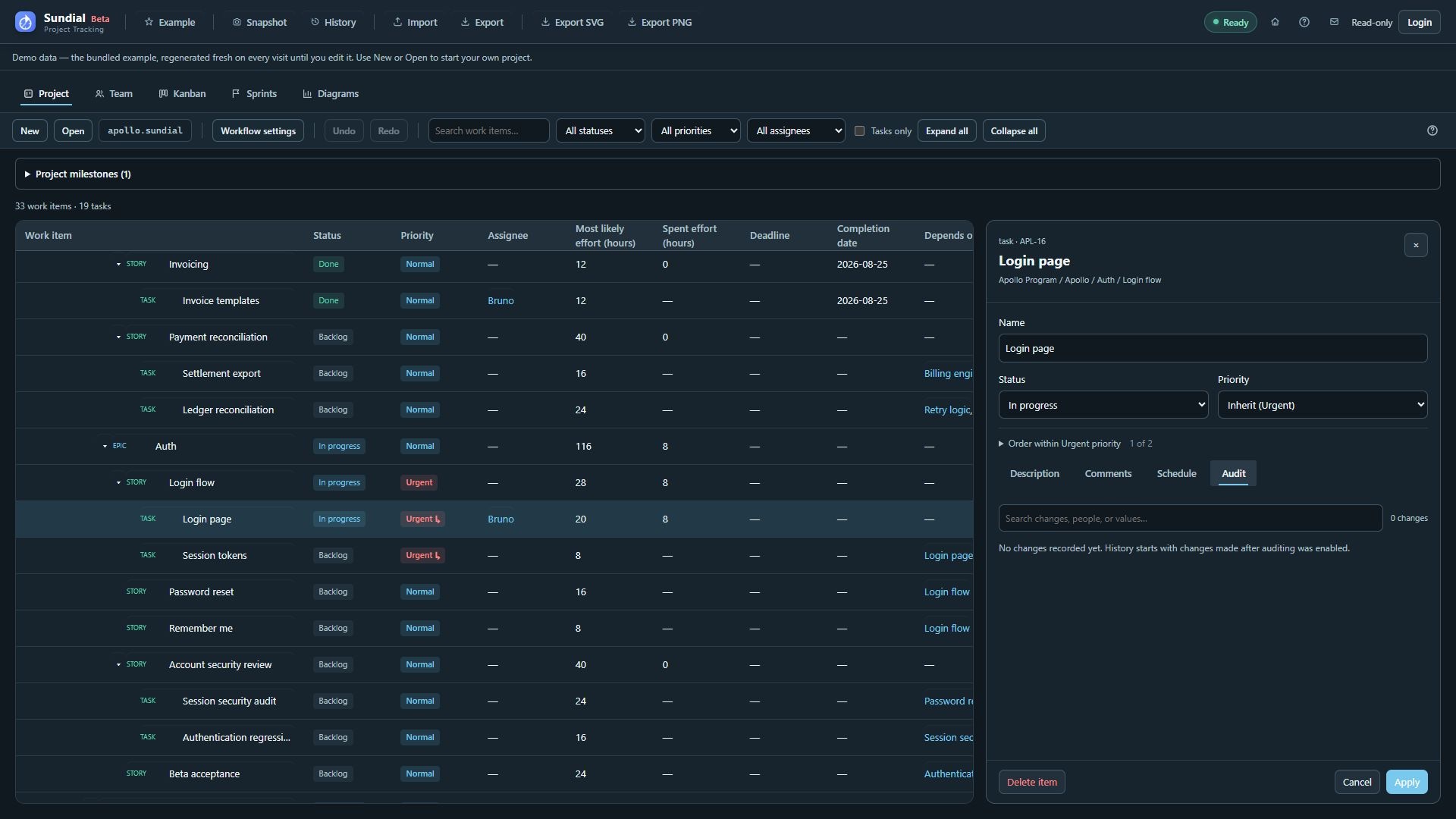Image resolution: width=1456 pixels, height=819 pixels.
Task: Open the Diagrams tab
Action: click(x=331, y=93)
